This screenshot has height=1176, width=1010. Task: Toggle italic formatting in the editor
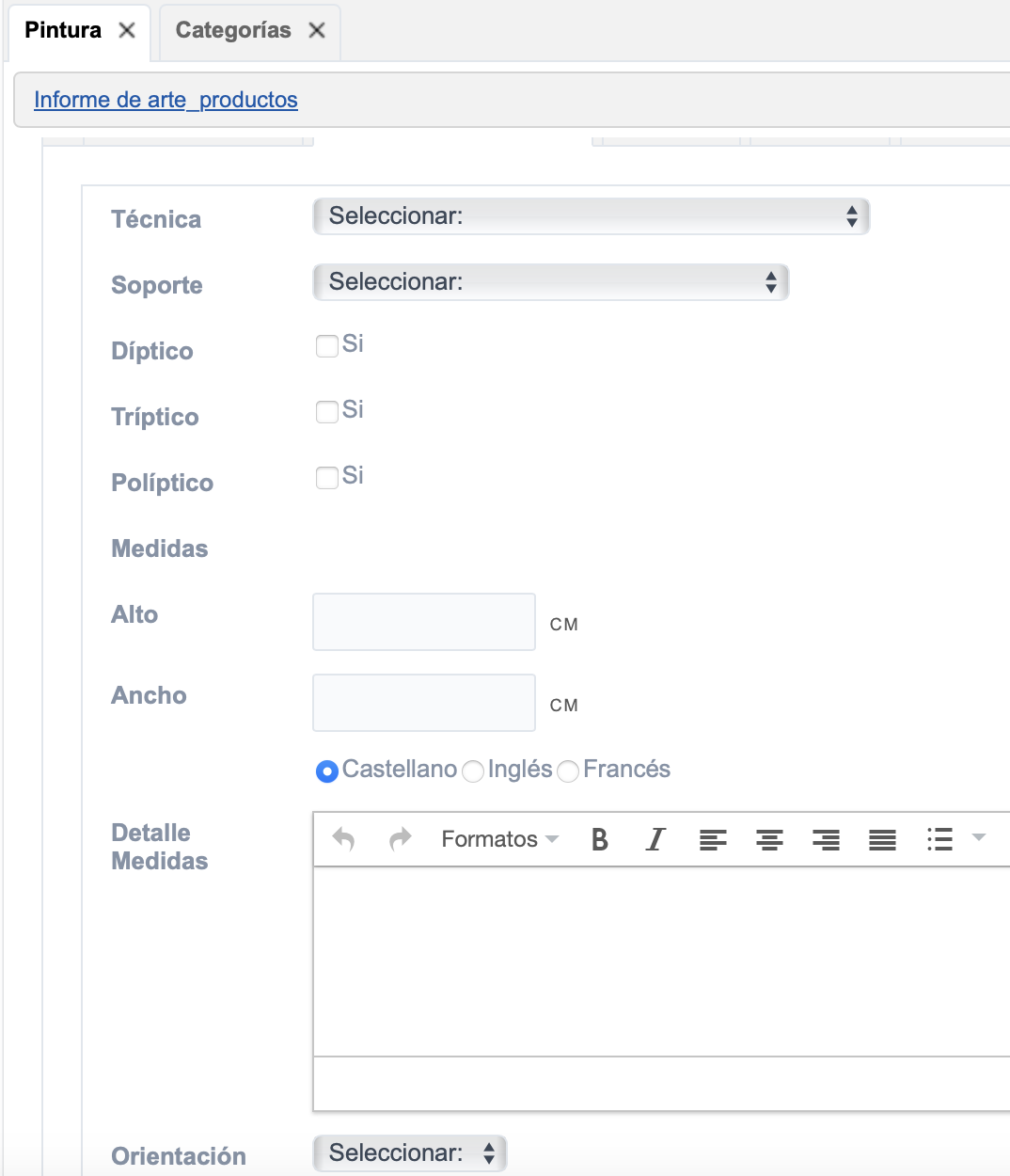[x=655, y=839]
